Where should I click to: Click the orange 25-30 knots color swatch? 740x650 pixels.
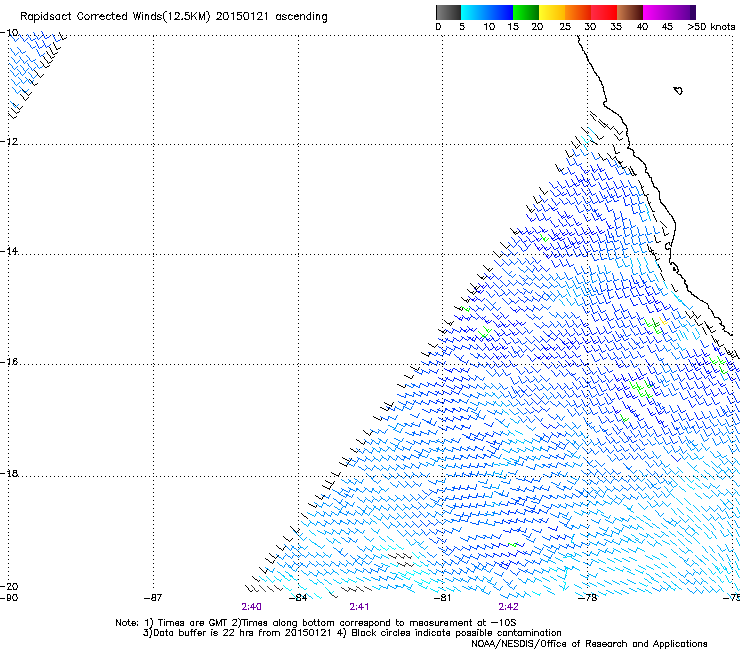pyautogui.click(x=578, y=12)
